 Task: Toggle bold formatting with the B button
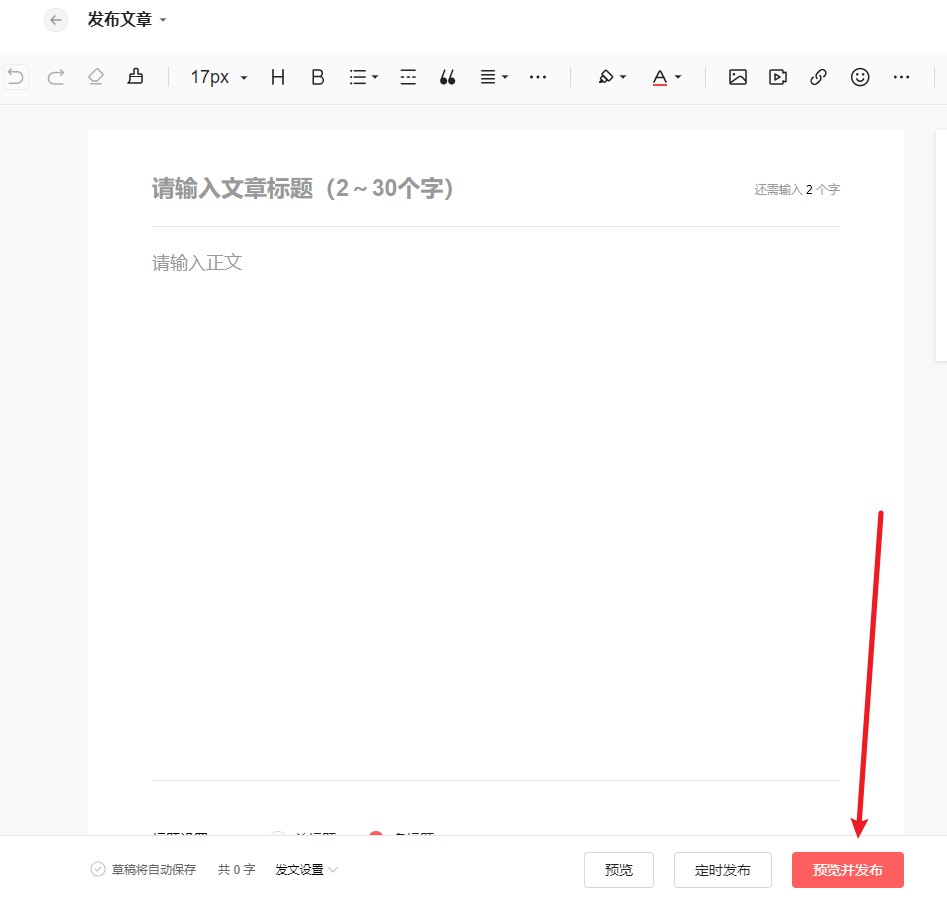(317, 77)
